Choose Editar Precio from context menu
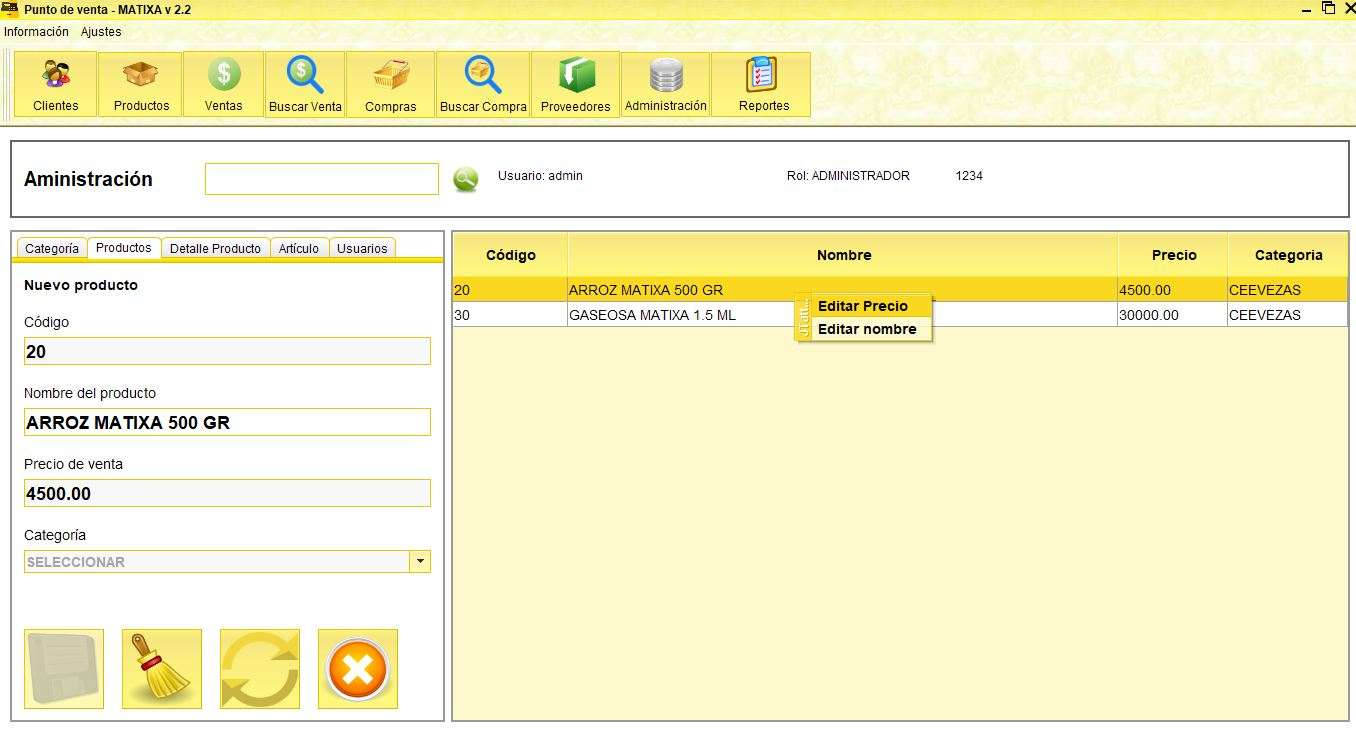The width and height of the screenshot is (1356, 729). click(863, 306)
